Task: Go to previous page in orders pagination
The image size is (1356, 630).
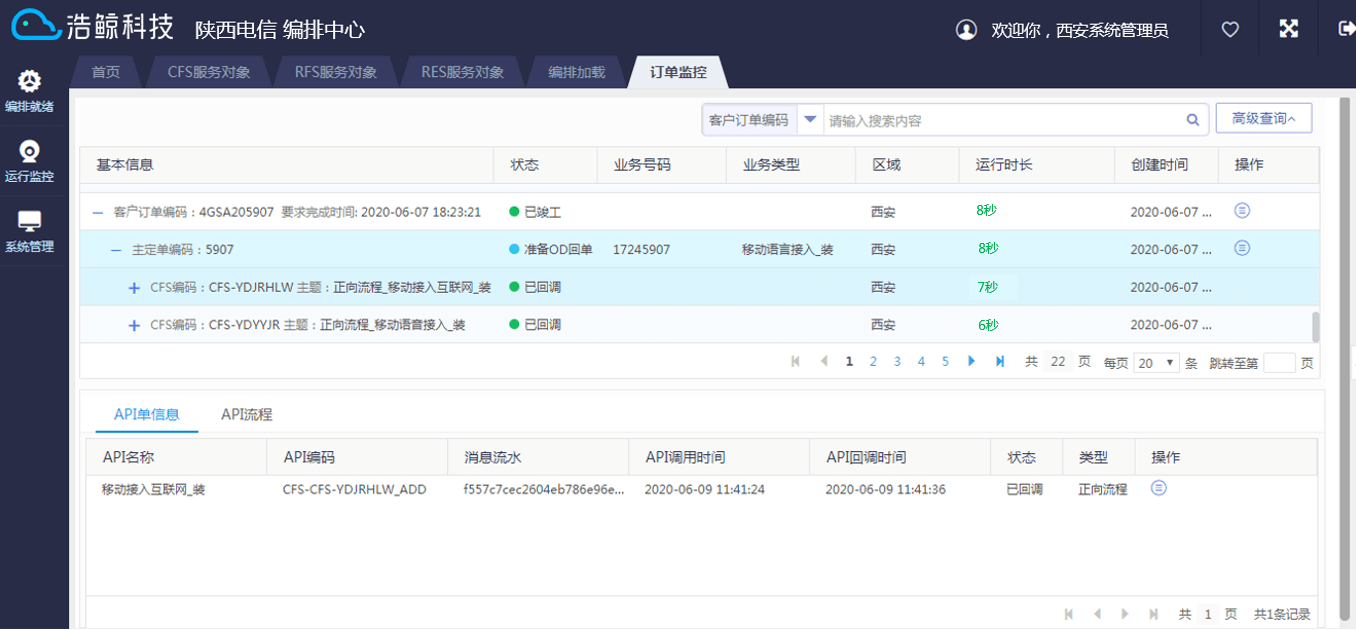Action: tap(824, 362)
